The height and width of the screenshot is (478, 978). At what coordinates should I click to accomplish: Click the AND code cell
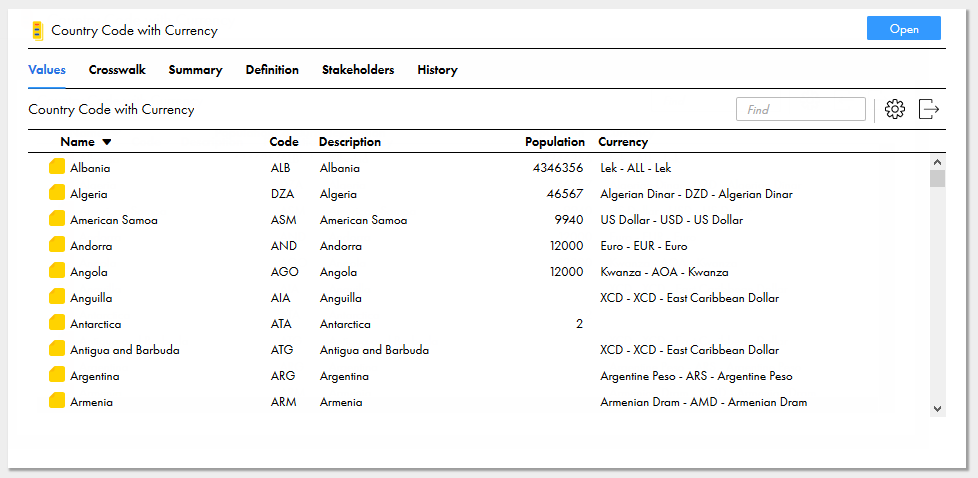tap(283, 246)
